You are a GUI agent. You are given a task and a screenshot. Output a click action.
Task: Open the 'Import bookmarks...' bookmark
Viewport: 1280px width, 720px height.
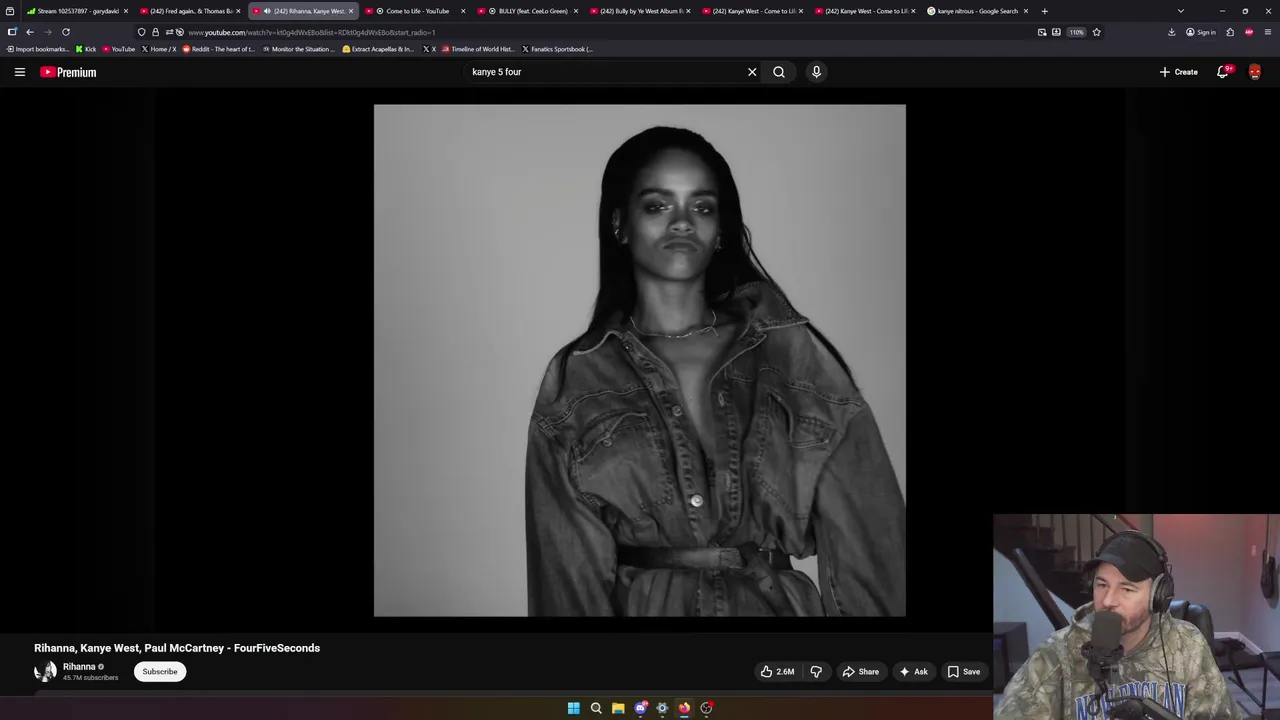click(x=37, y=49)
